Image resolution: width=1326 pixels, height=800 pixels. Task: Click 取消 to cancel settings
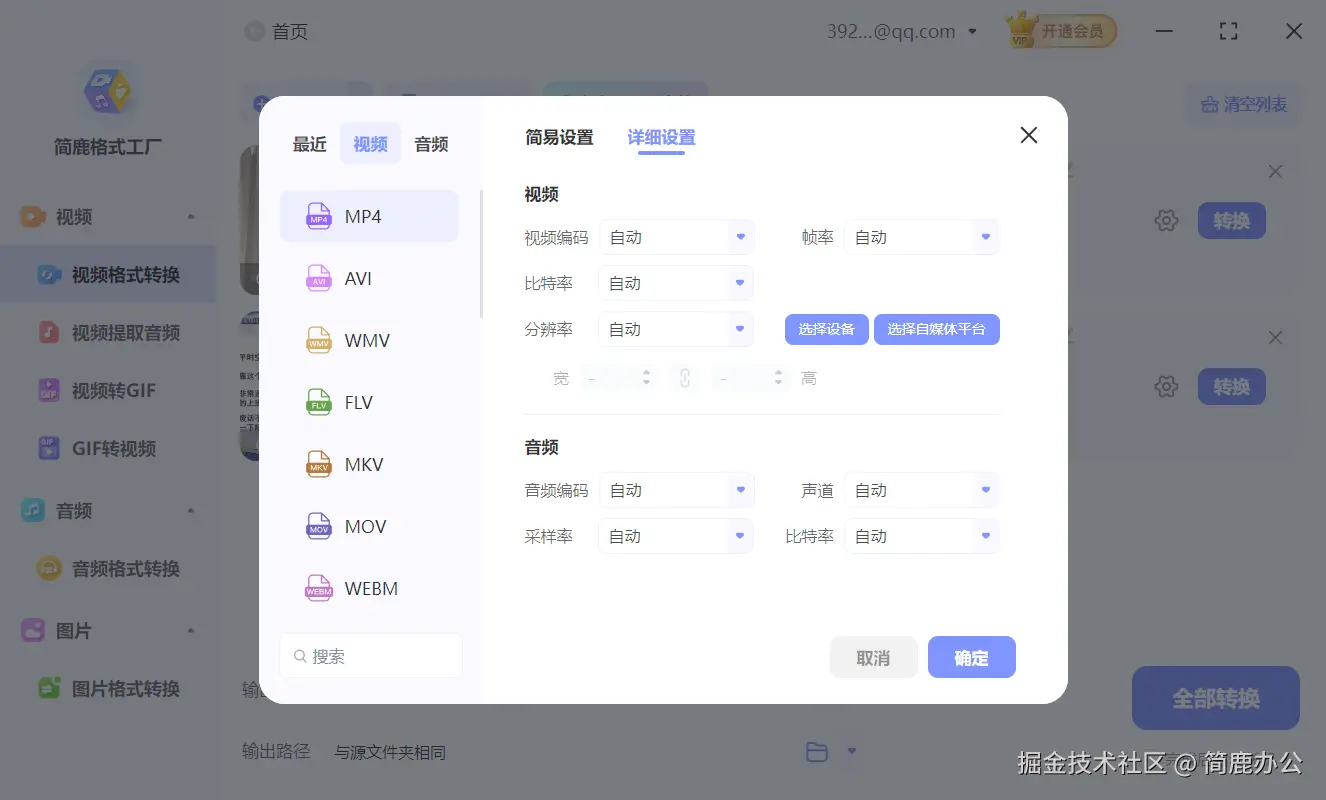(x=873, y=658)
